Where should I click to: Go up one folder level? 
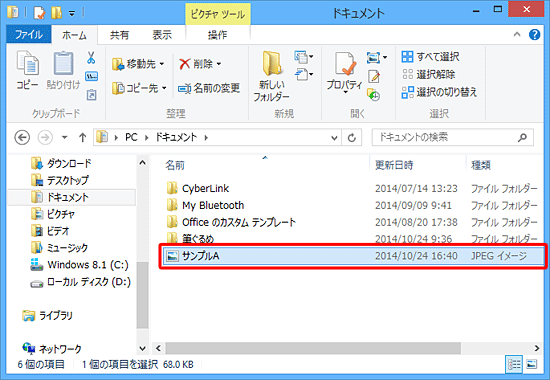82,137
